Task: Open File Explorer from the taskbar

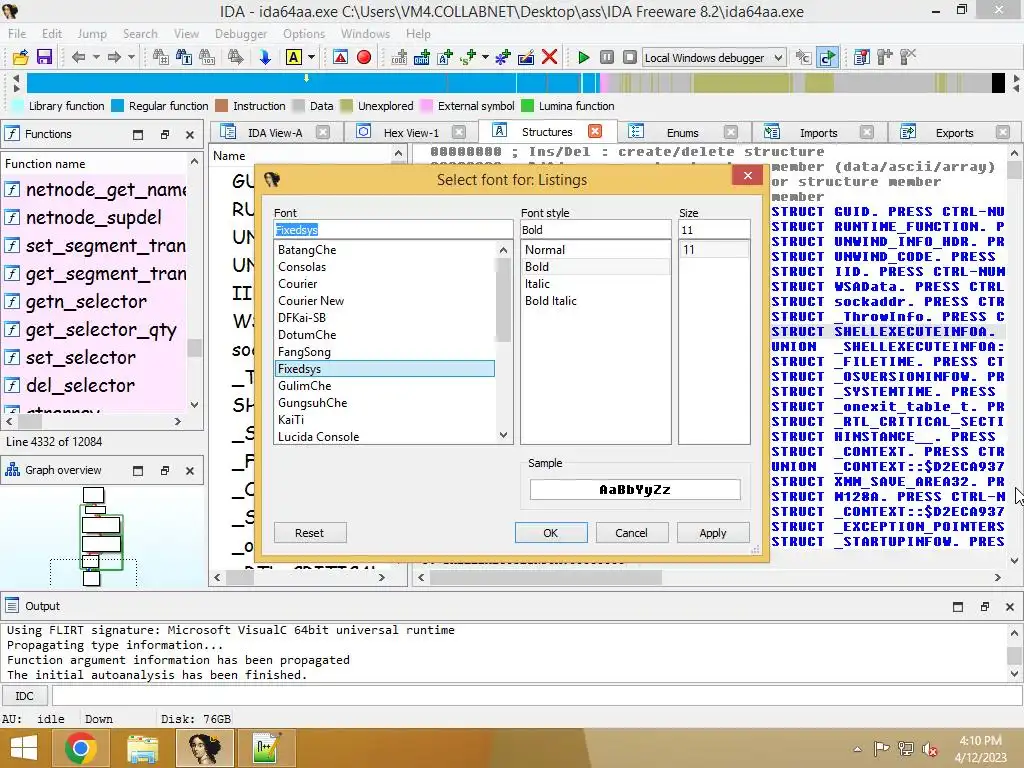Action: (x=142, y=748)
